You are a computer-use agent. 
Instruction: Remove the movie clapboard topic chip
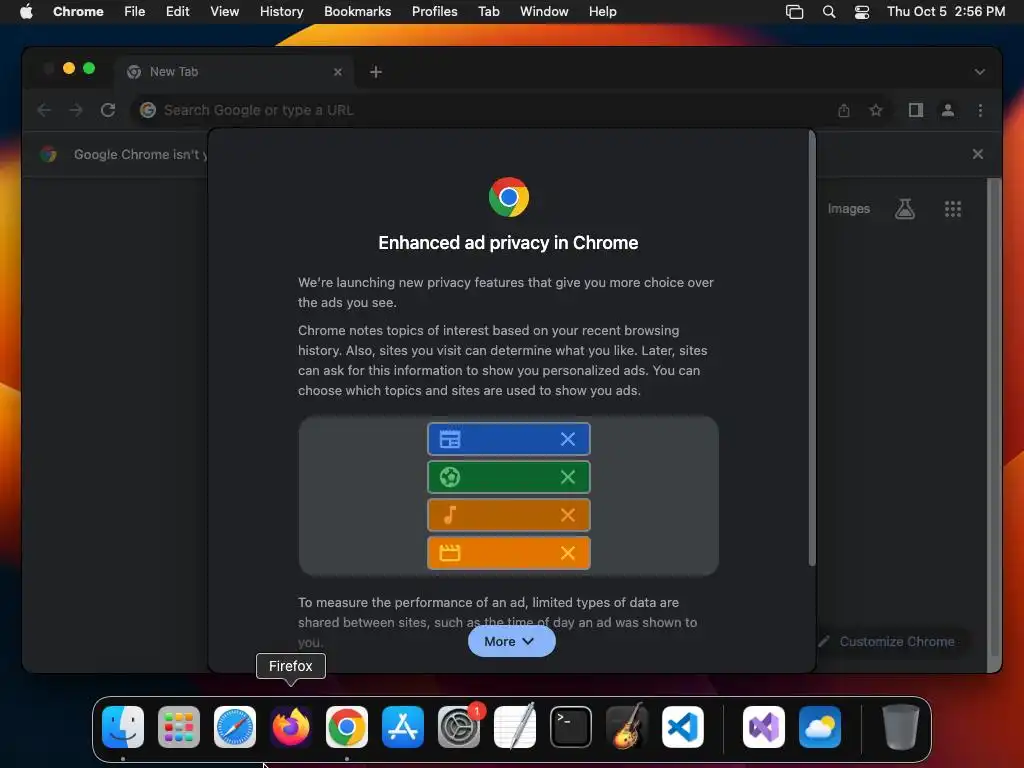coord(568,553)
